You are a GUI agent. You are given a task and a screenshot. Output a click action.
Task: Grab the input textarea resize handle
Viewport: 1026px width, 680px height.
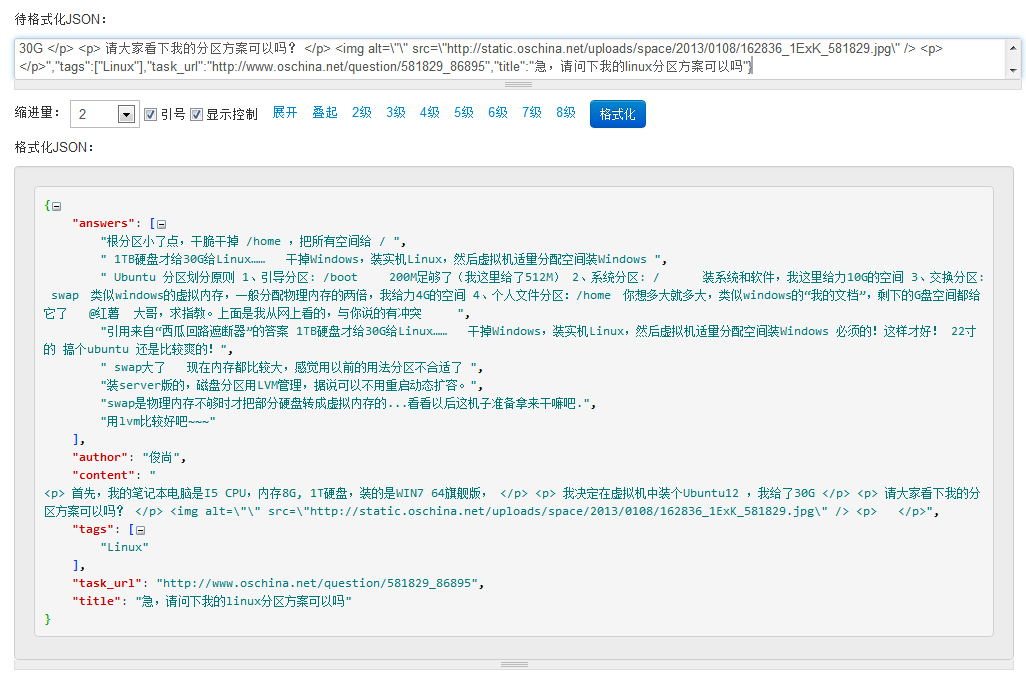pyautogui.click(x=516, y=85)
